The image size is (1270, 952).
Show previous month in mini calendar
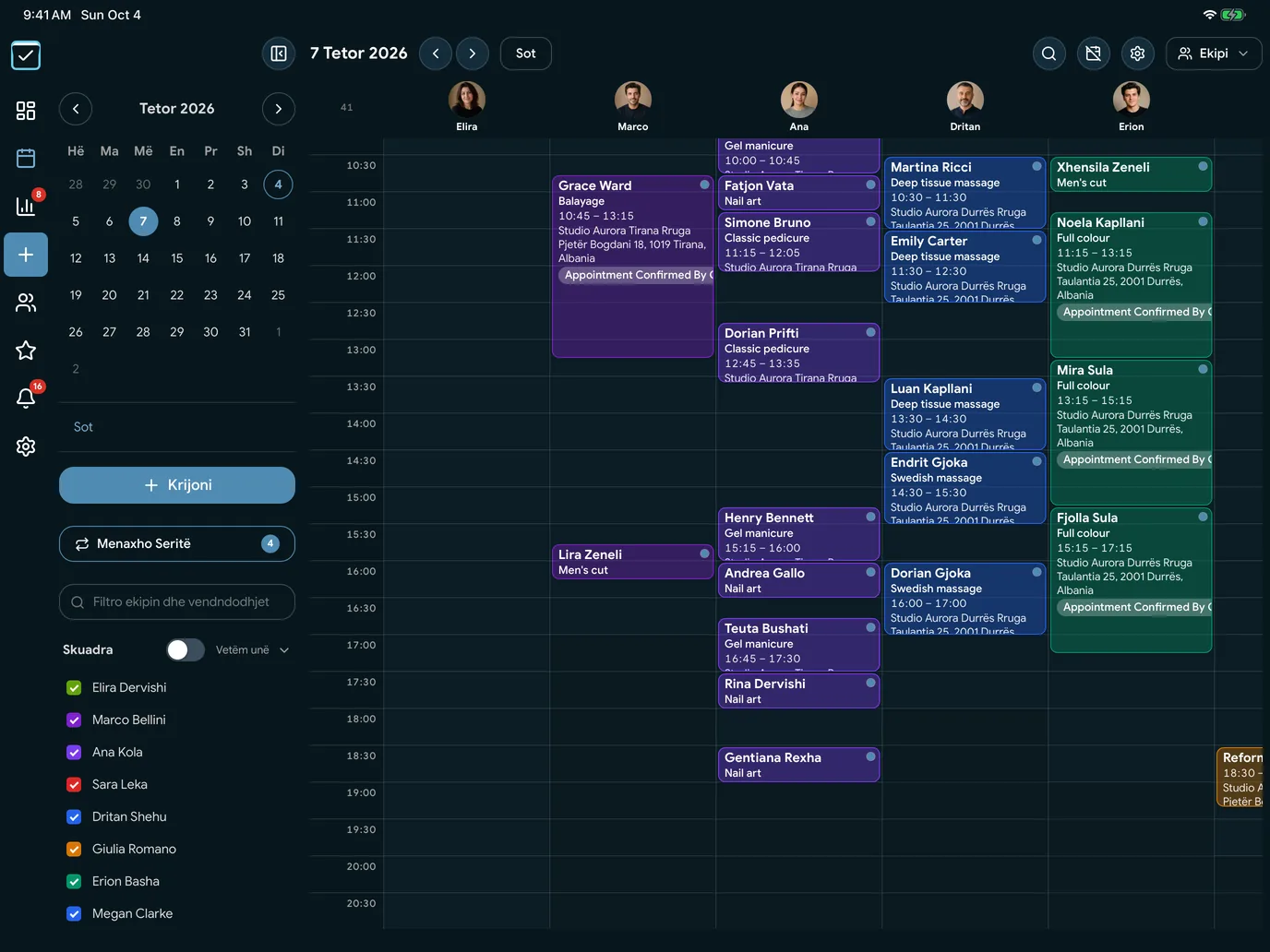click(x=76, y=109)
